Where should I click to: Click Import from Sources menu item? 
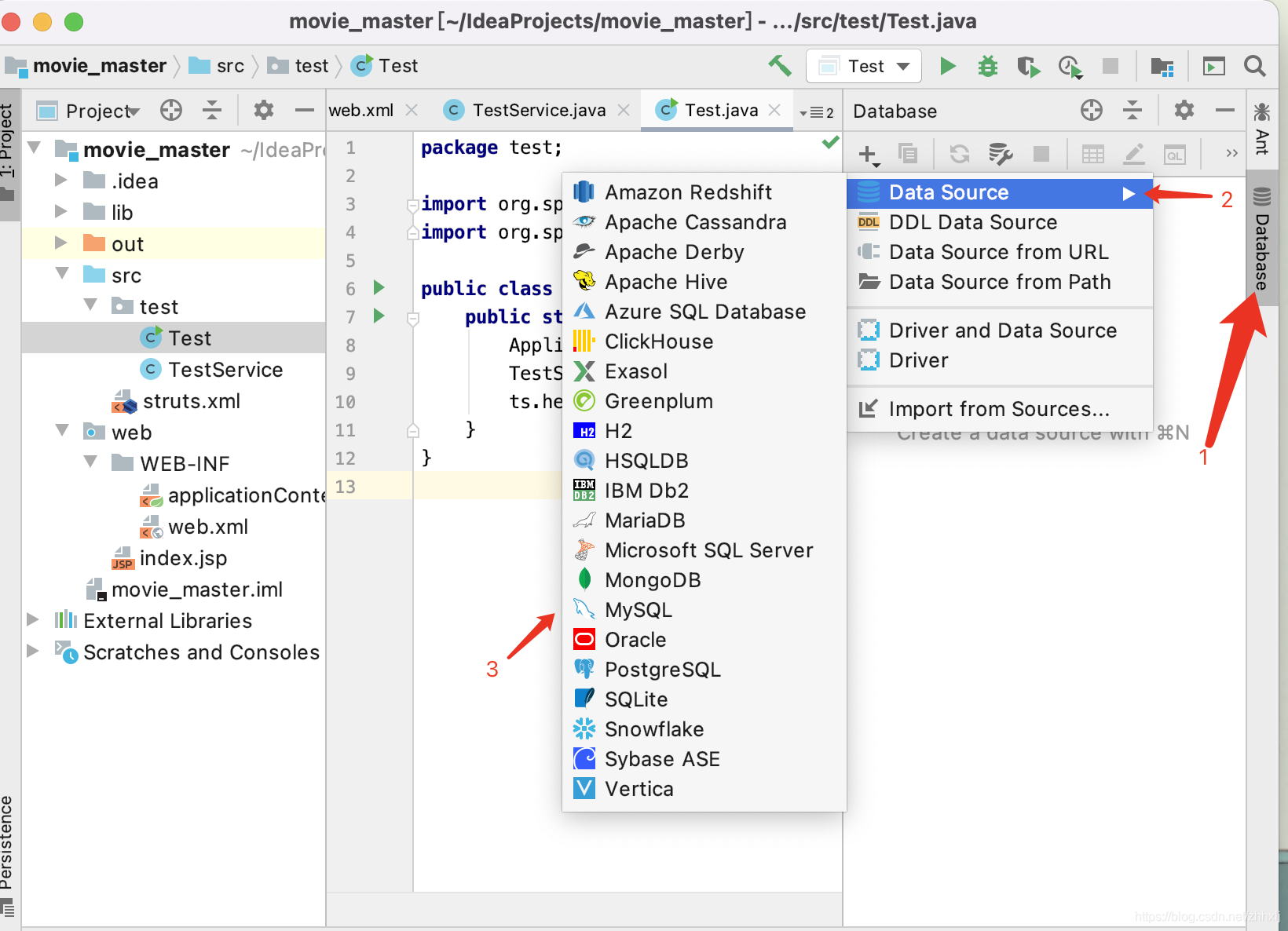click(1000, 410)
